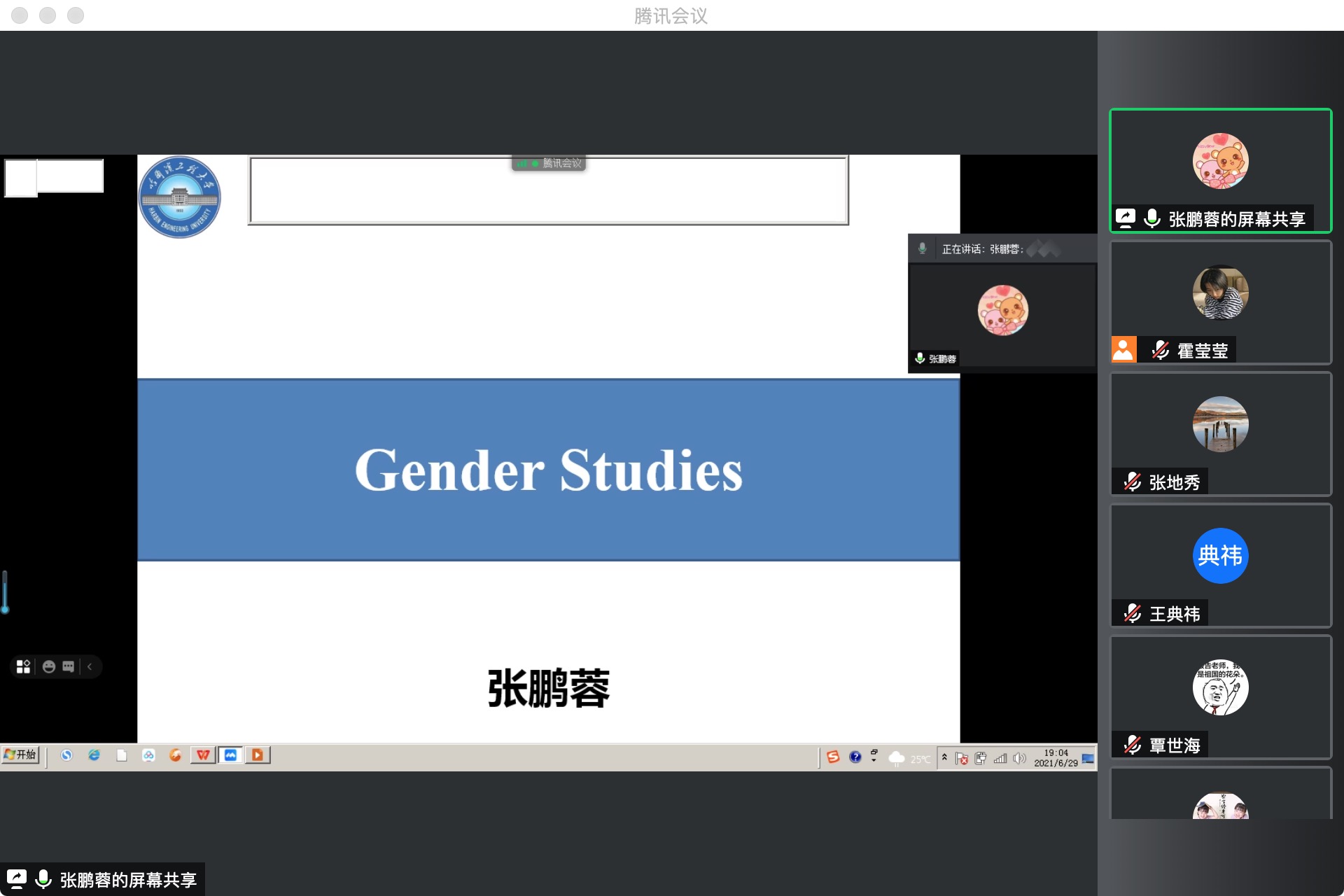Click the orange media player taskbar icon
The height and width of the screenshot is (896, 1344).
point(258,755)
